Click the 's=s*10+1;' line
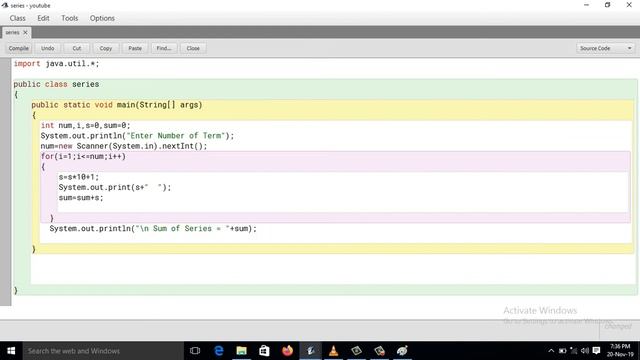The width and height of the screenshot is (640, 360). click(79, 177)
